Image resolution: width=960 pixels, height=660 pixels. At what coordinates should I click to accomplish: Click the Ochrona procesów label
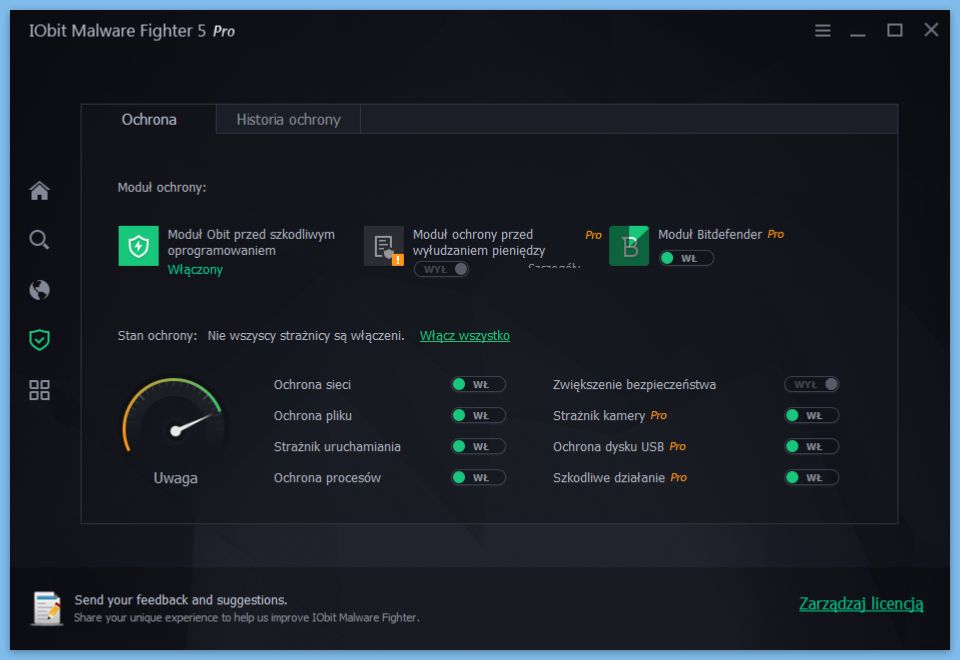click(x=328, y=478)
